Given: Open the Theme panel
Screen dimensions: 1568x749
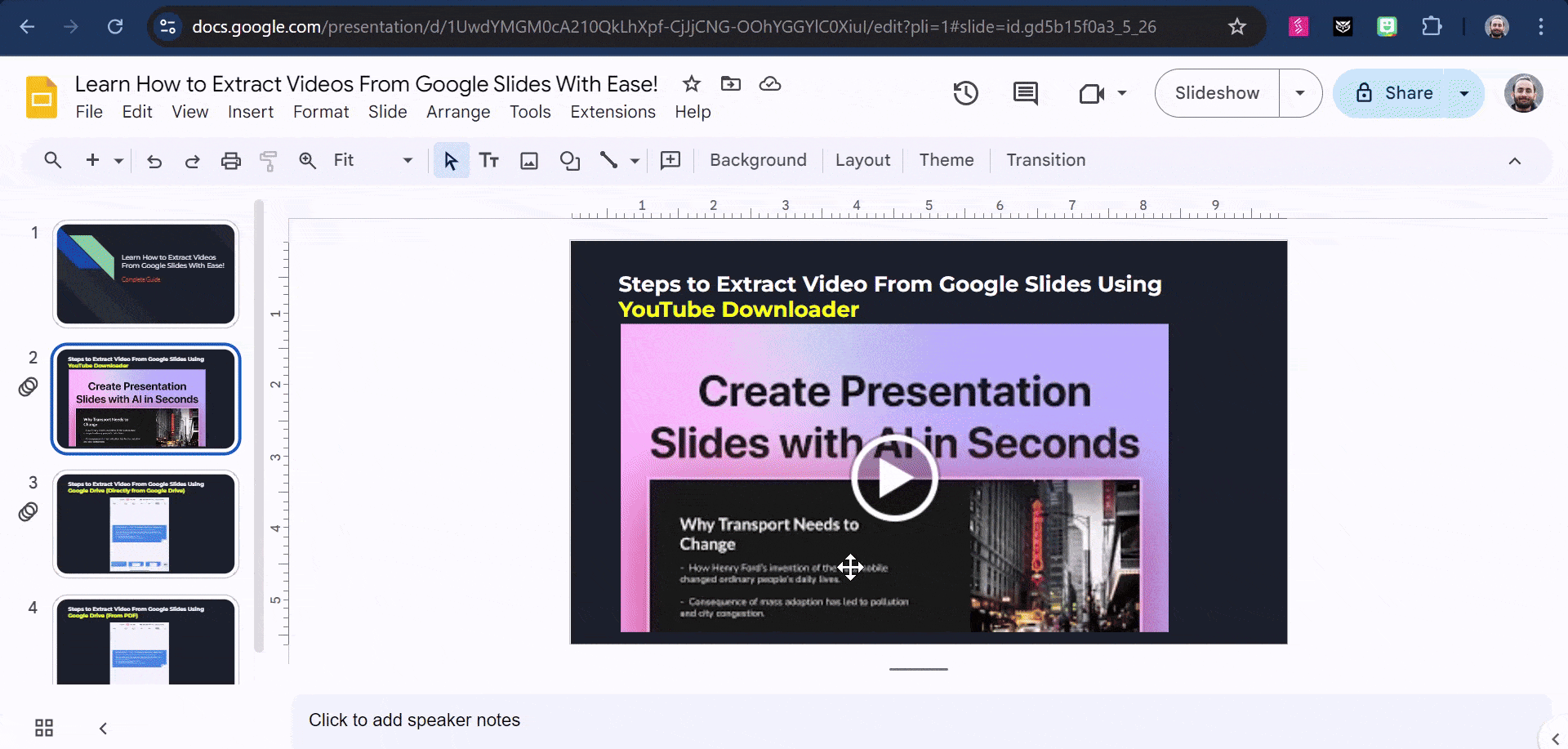Looking at the screenshot, I should (946, 160).
